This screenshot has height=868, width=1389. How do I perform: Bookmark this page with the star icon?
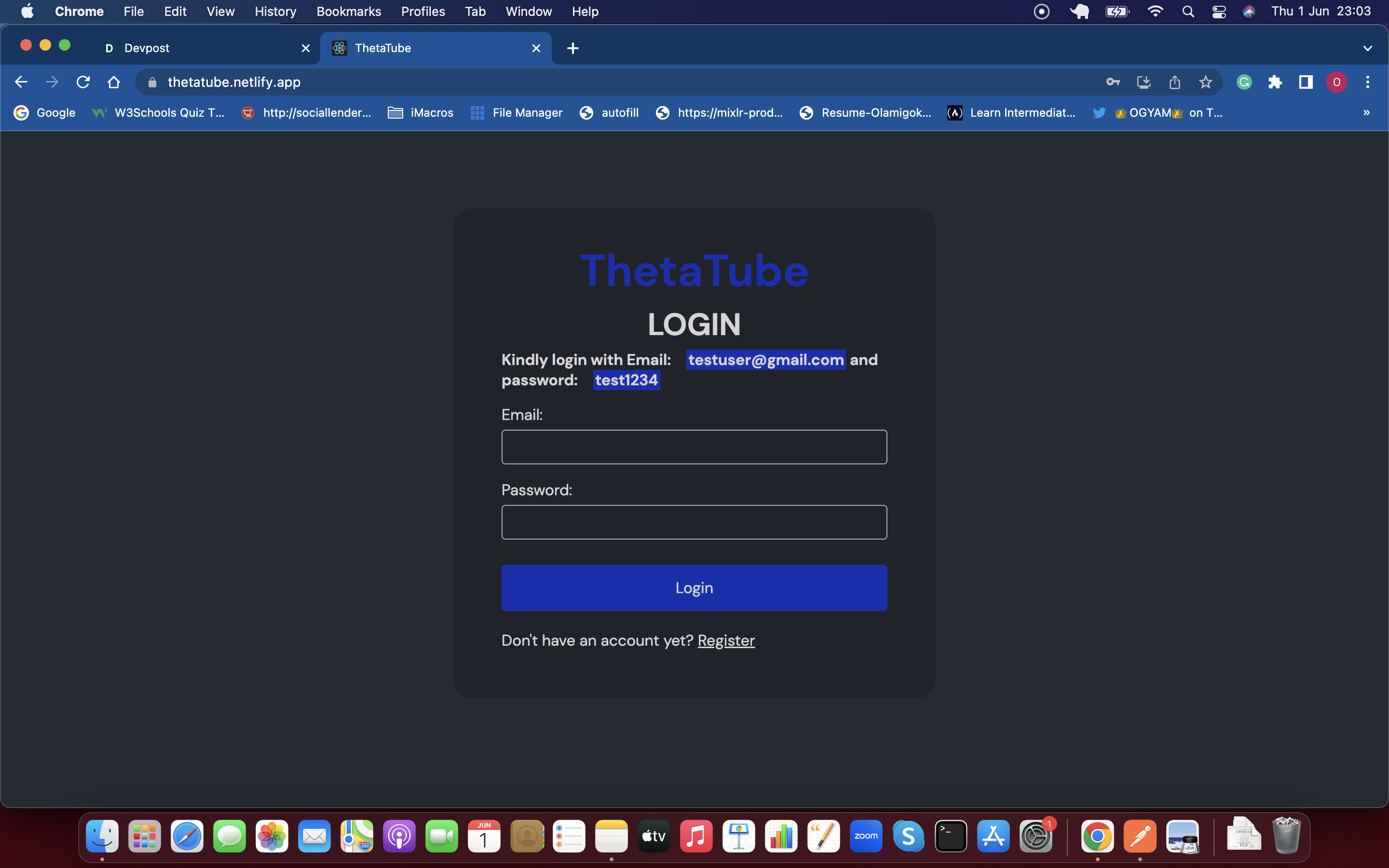(1205, 82)
